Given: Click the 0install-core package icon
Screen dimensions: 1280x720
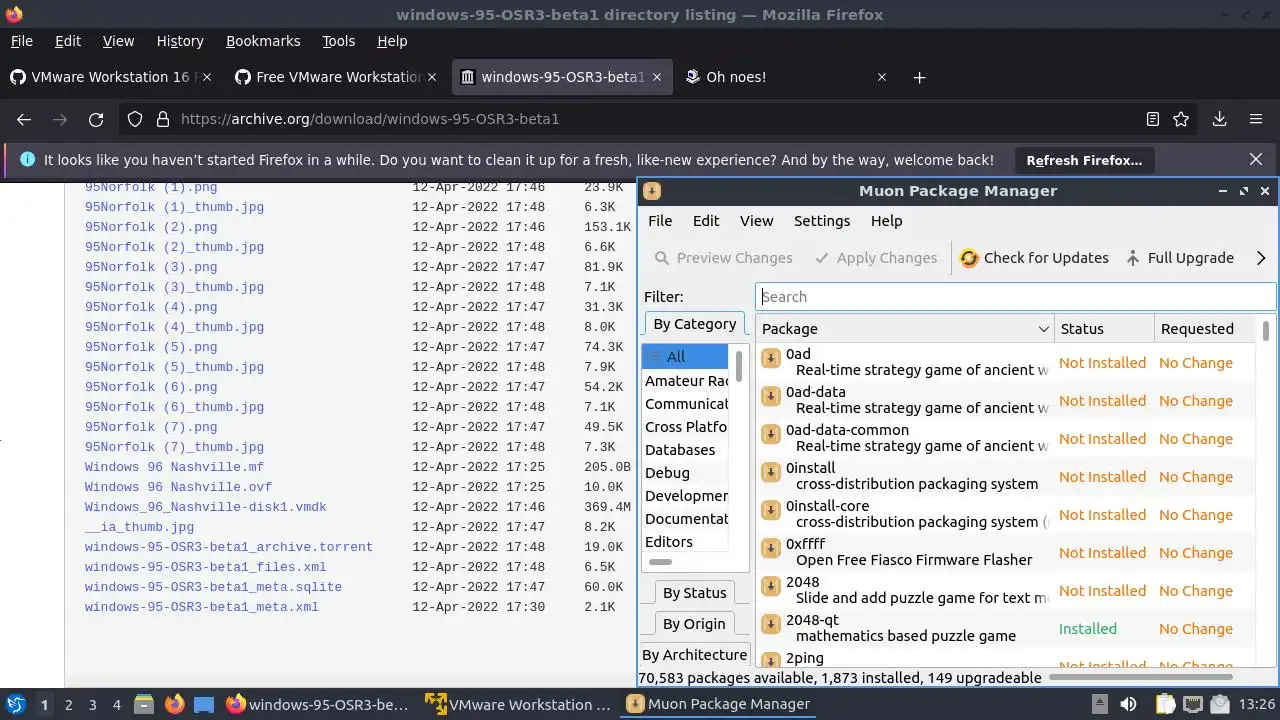Looking at the screenshot, I should 771,512.
